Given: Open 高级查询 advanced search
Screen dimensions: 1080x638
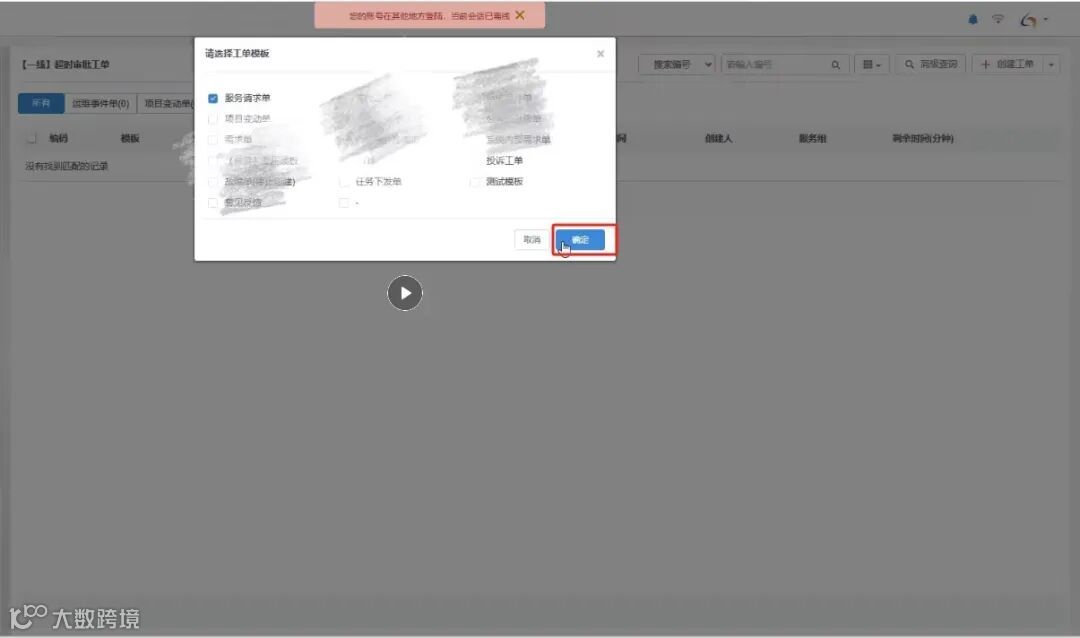Looking at the screenshot, I should point(931,64).
